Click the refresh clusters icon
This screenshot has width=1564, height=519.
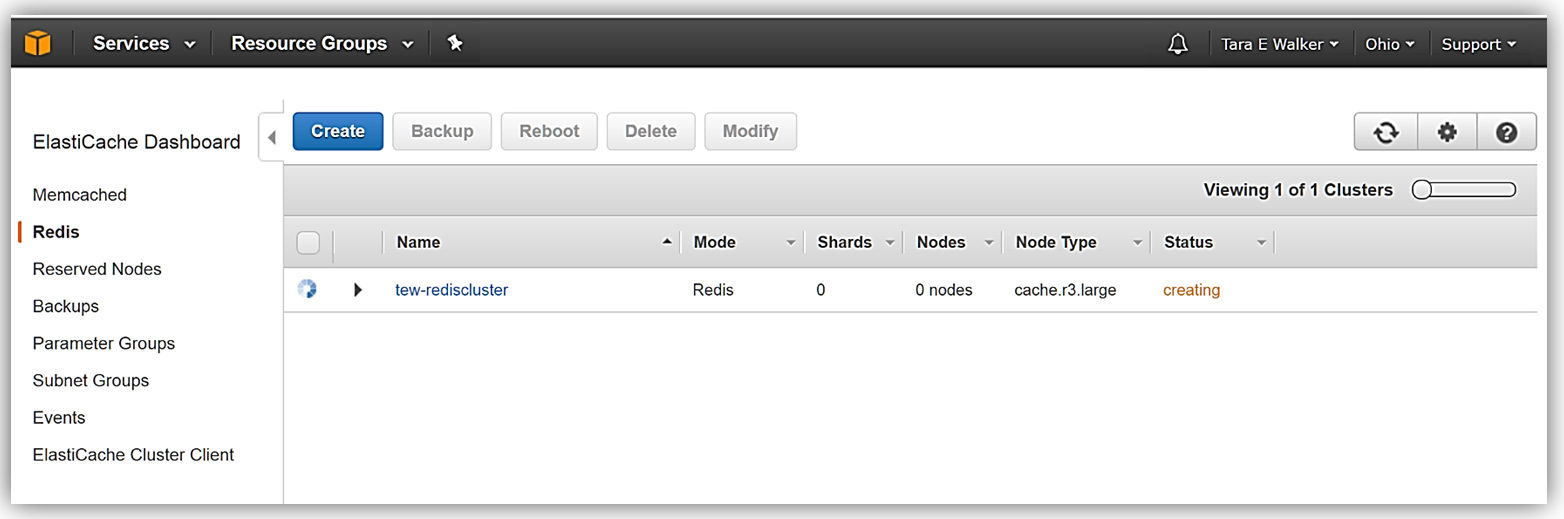(x=1385, y=132)
